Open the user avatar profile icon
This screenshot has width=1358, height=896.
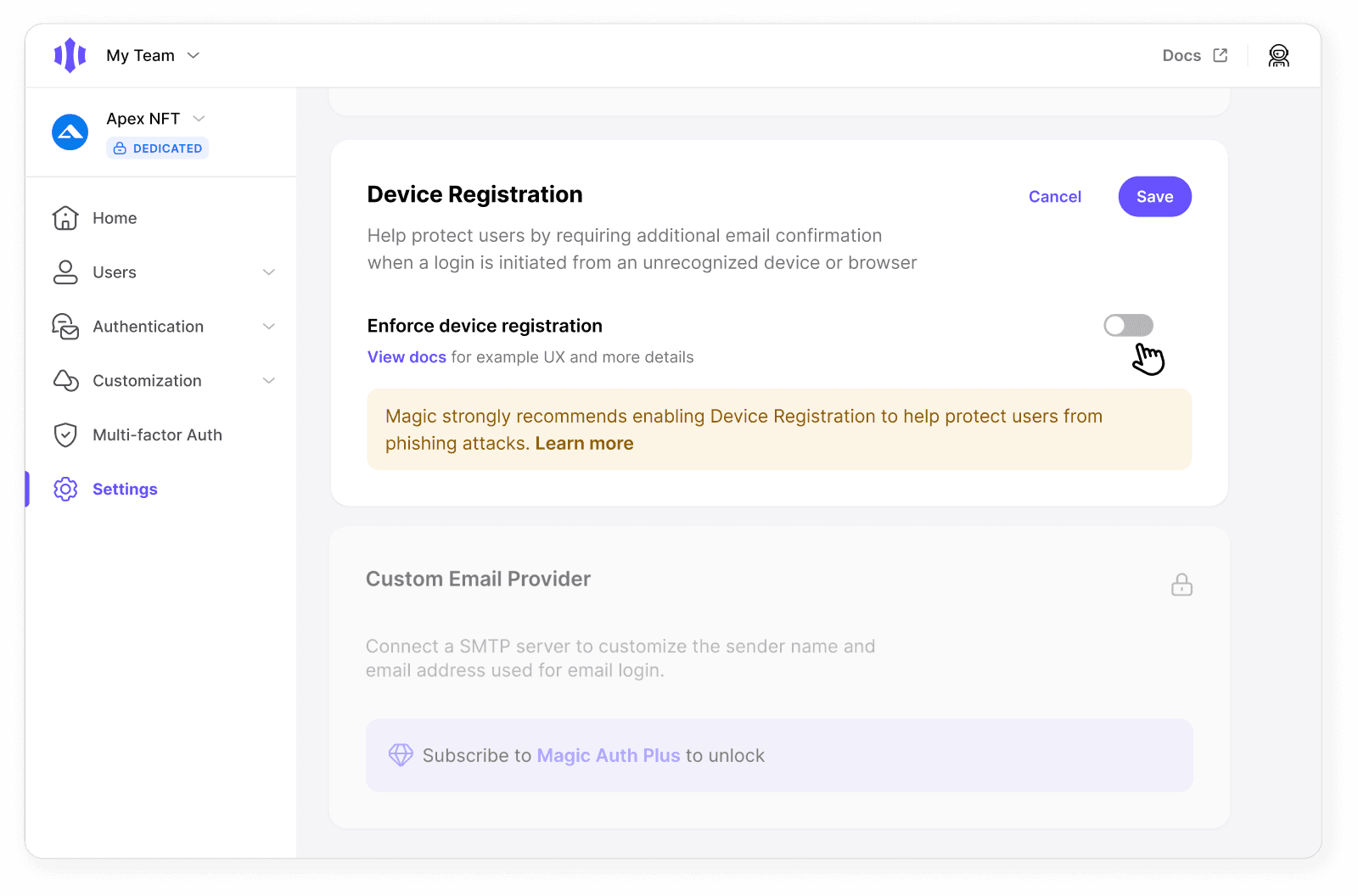(1278, 55)
